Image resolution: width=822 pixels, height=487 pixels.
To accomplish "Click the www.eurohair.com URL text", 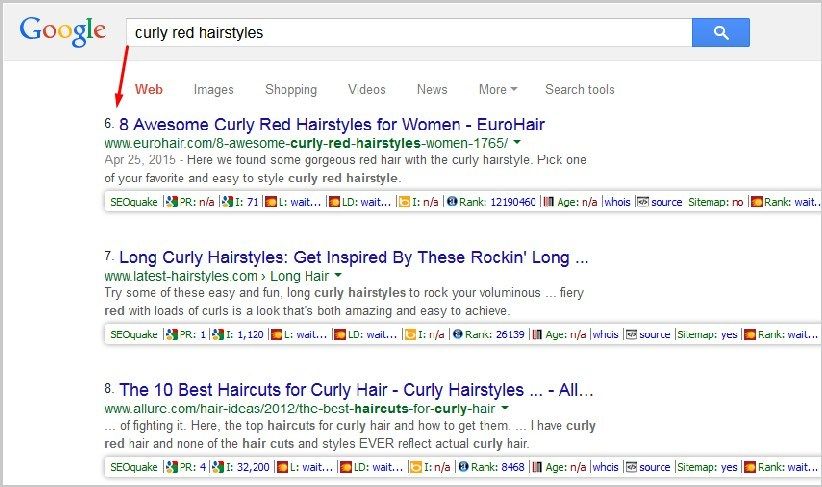I will pyautogui.click(x=306, y=143).
